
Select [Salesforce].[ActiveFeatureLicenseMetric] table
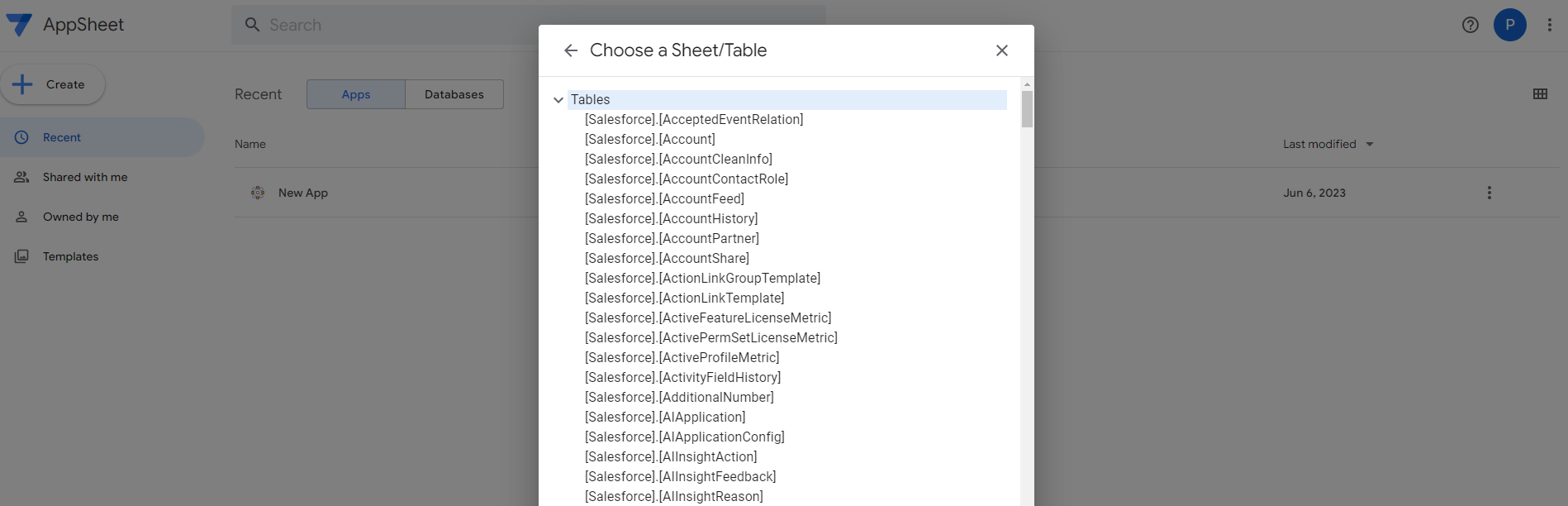tap(709, 318)
